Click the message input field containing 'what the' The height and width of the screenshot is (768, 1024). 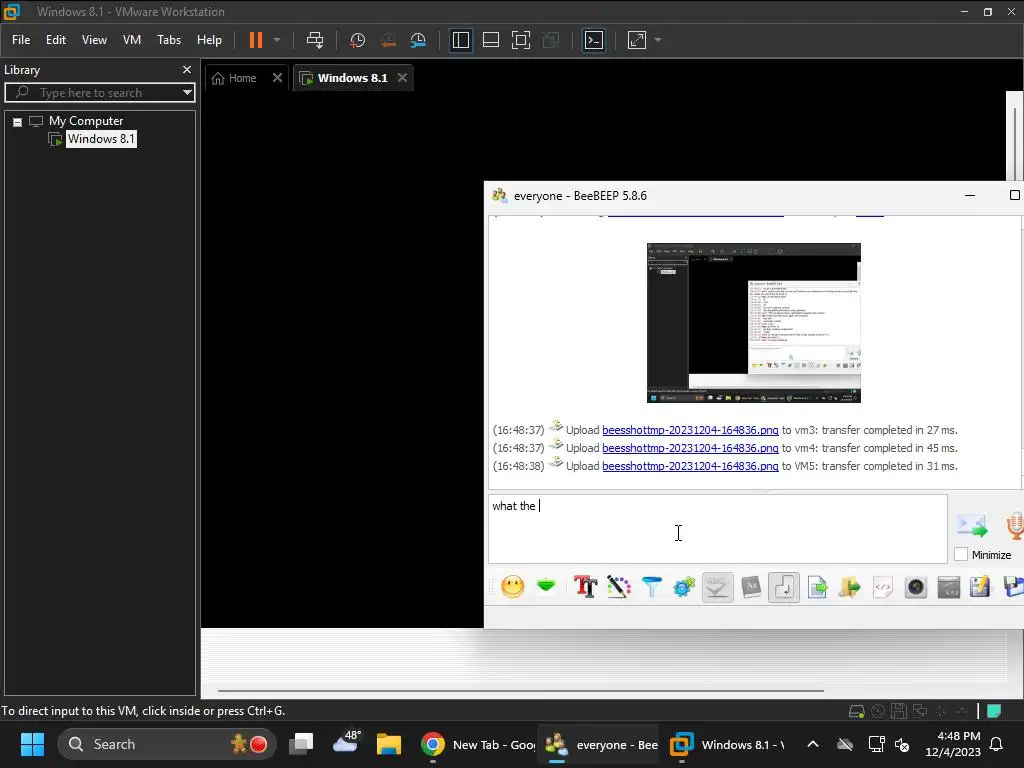tap(718, 528)
